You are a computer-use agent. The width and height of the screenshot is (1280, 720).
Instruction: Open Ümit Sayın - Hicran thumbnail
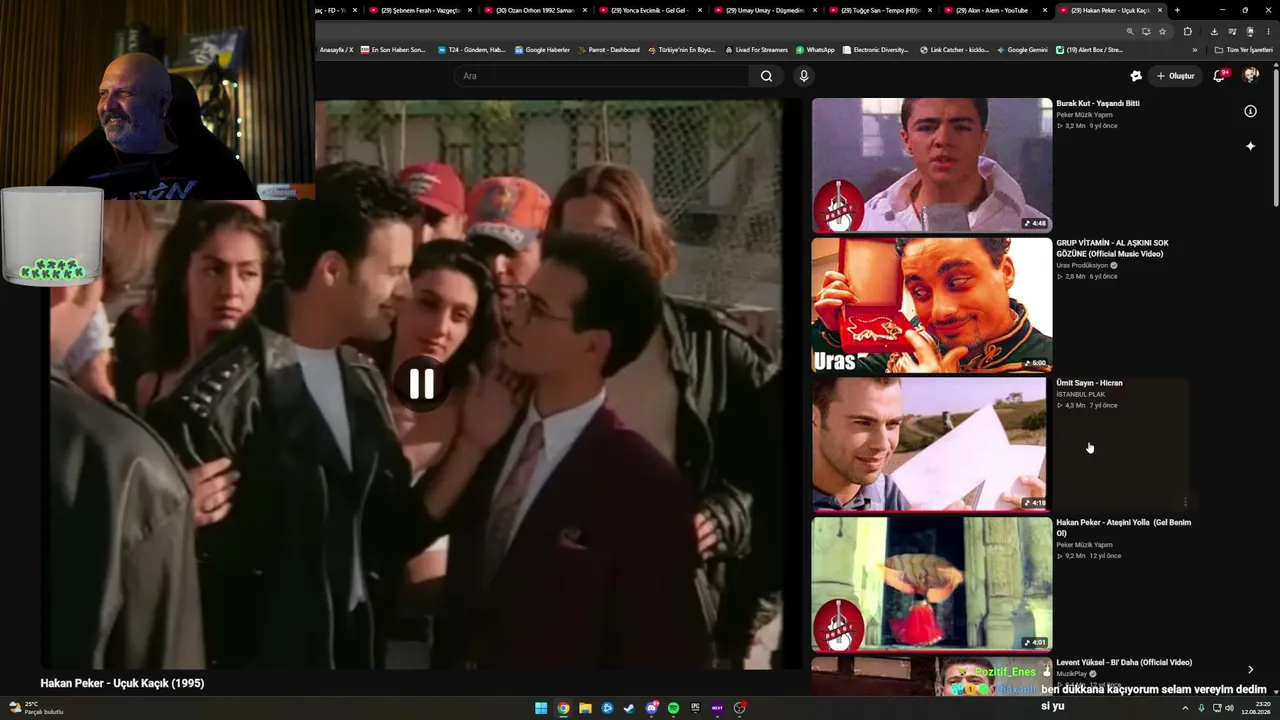point(932,444)
